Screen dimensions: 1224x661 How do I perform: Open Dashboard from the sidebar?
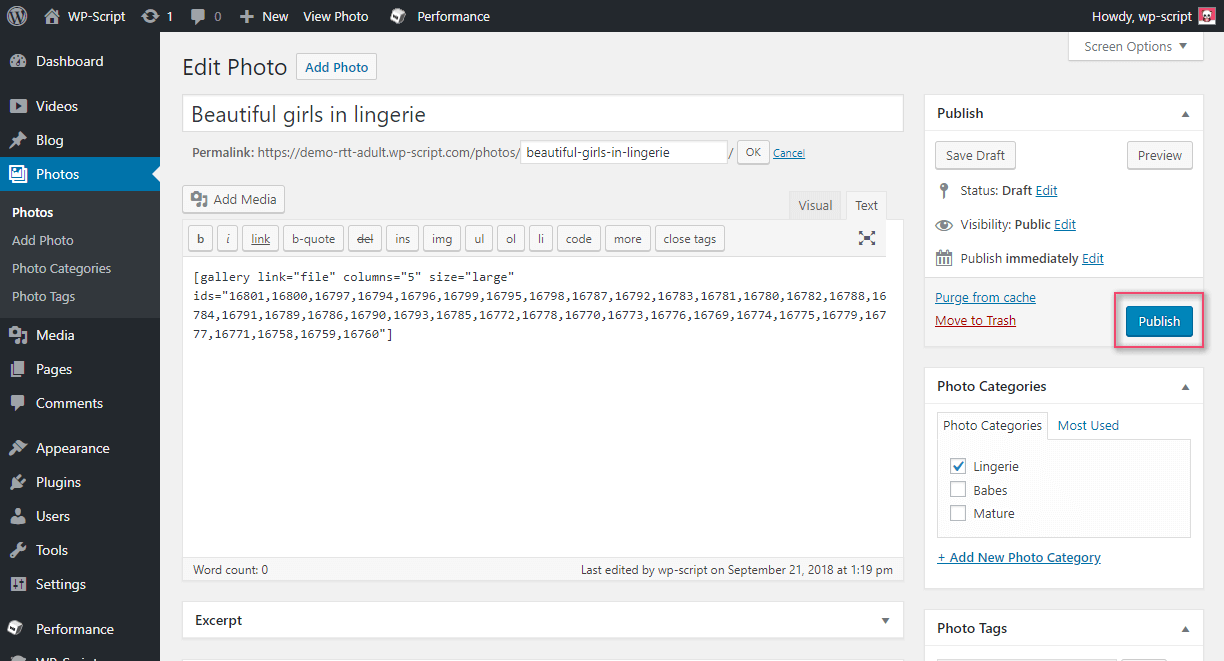69,61
